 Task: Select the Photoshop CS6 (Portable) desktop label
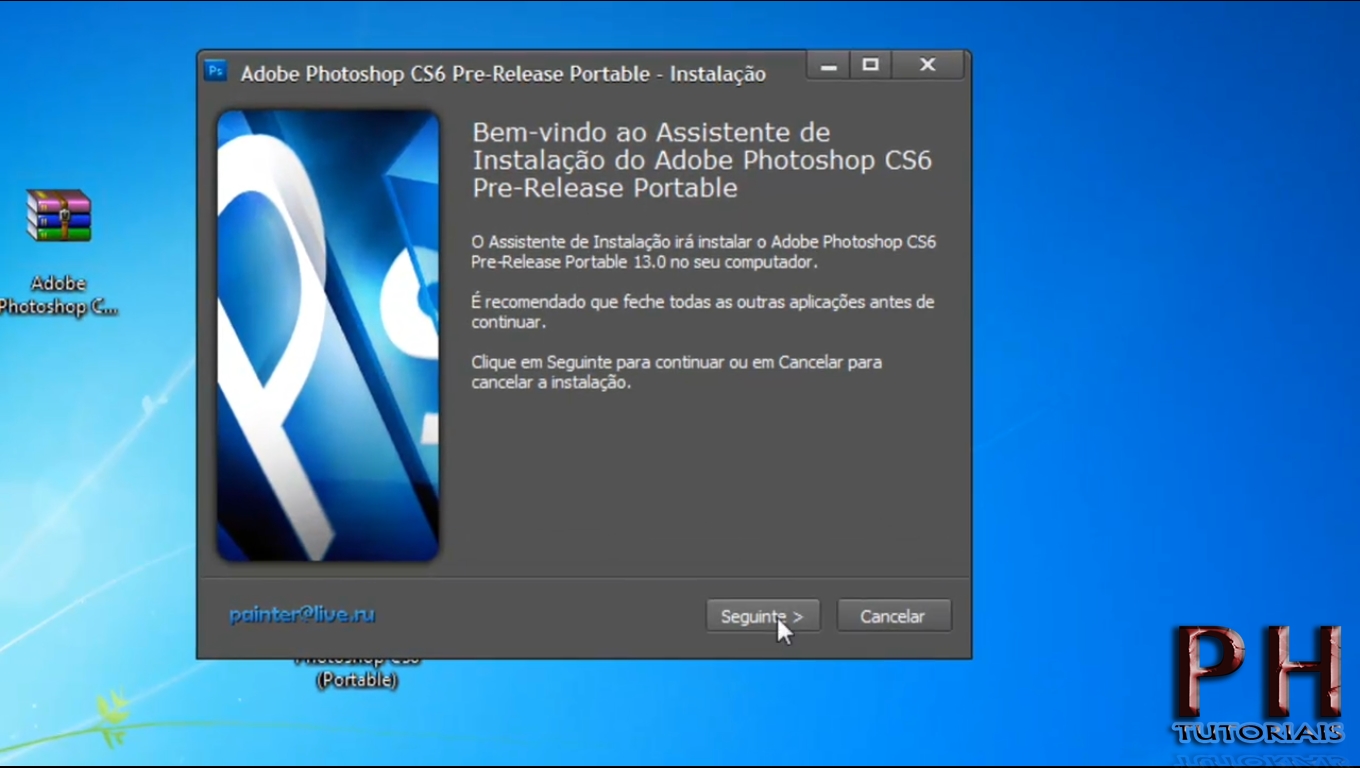(357, 670)
